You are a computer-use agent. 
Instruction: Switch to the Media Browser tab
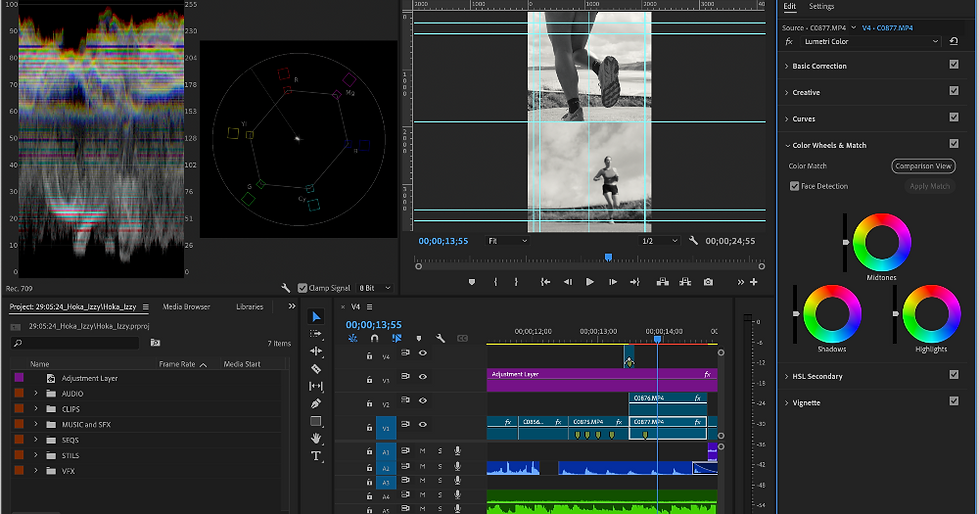tap(186, 307)
